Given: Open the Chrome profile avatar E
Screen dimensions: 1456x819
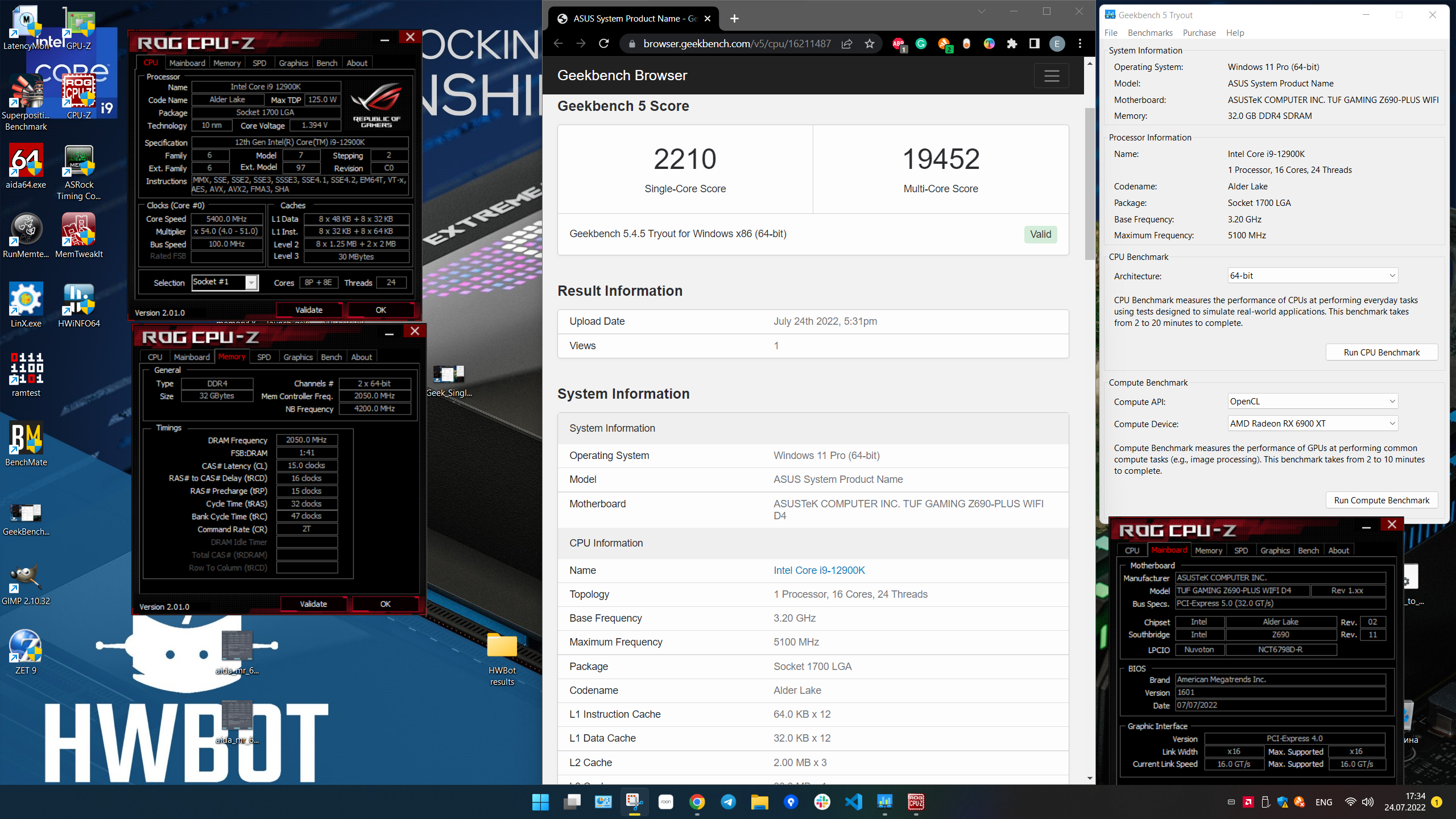Looking at the screenshot, I should (1057, 44).
